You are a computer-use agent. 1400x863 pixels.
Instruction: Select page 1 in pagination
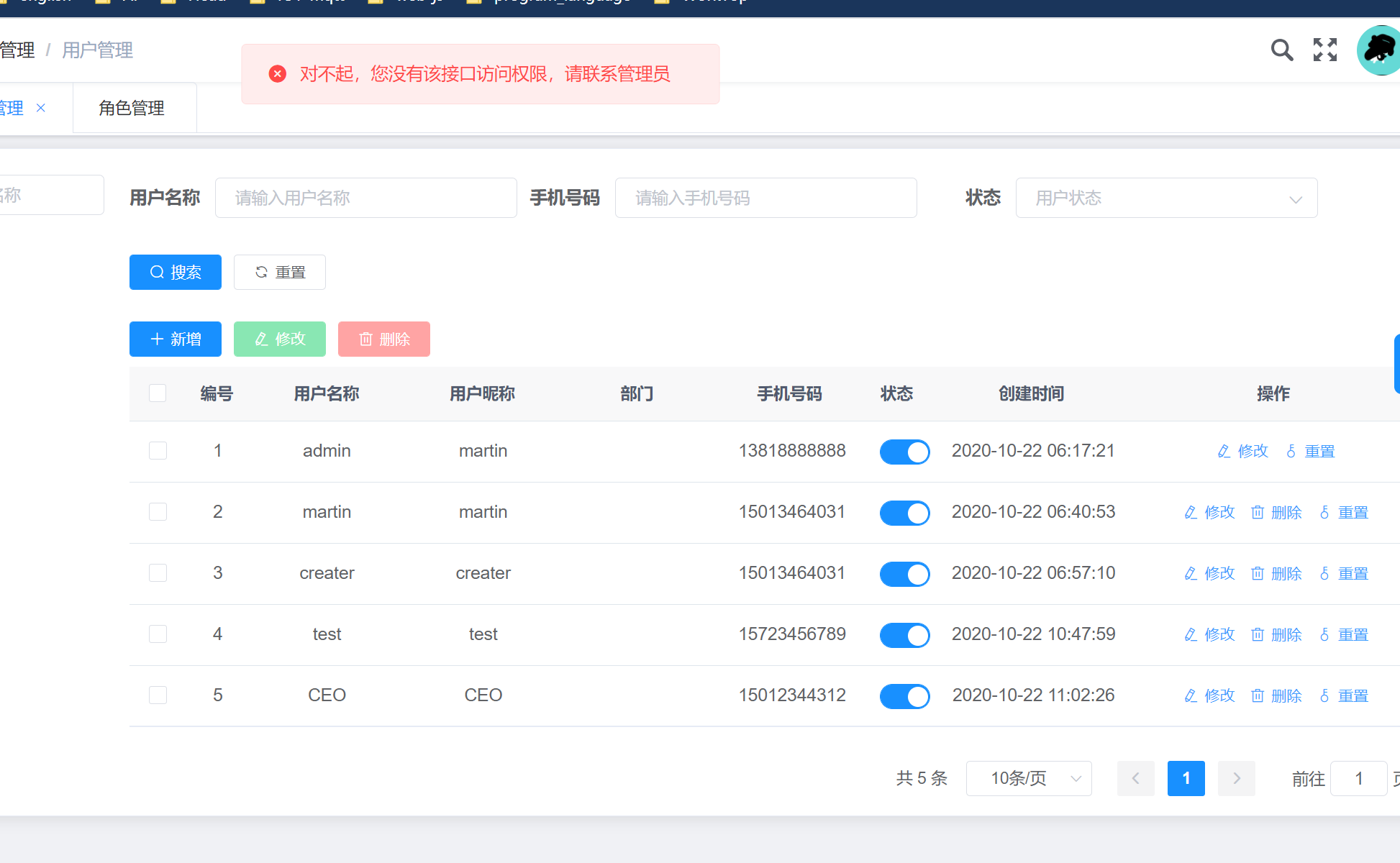(1186, 778)
